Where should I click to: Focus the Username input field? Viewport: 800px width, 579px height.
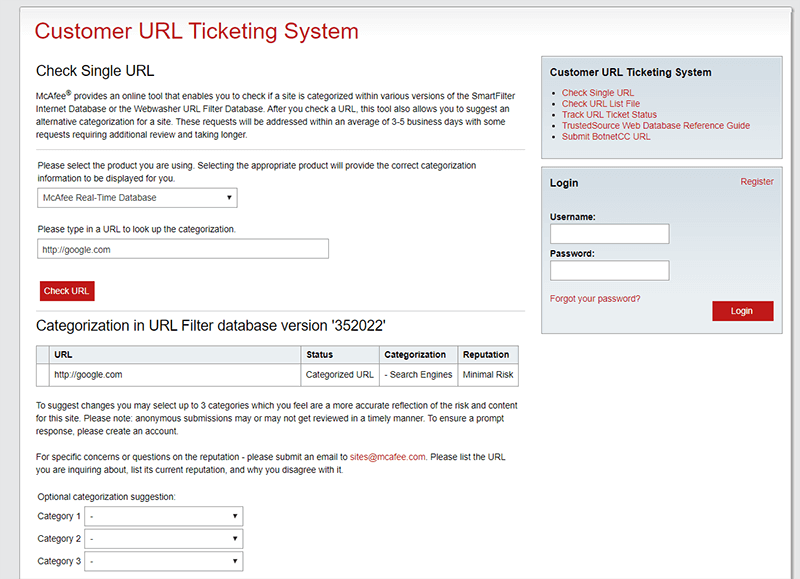pos(609,234)
